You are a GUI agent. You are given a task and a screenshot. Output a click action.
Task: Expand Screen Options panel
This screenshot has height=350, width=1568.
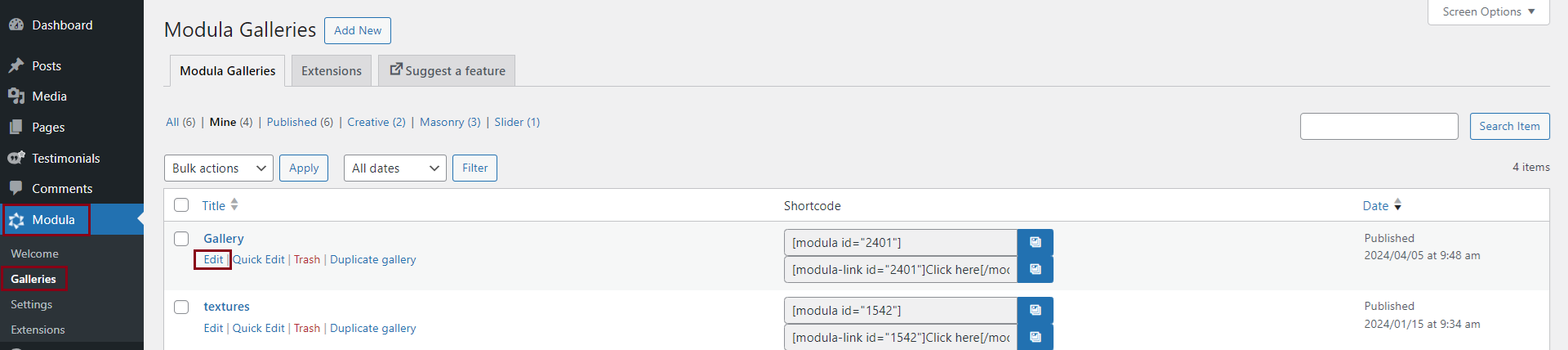click(x=1488, y=11)
